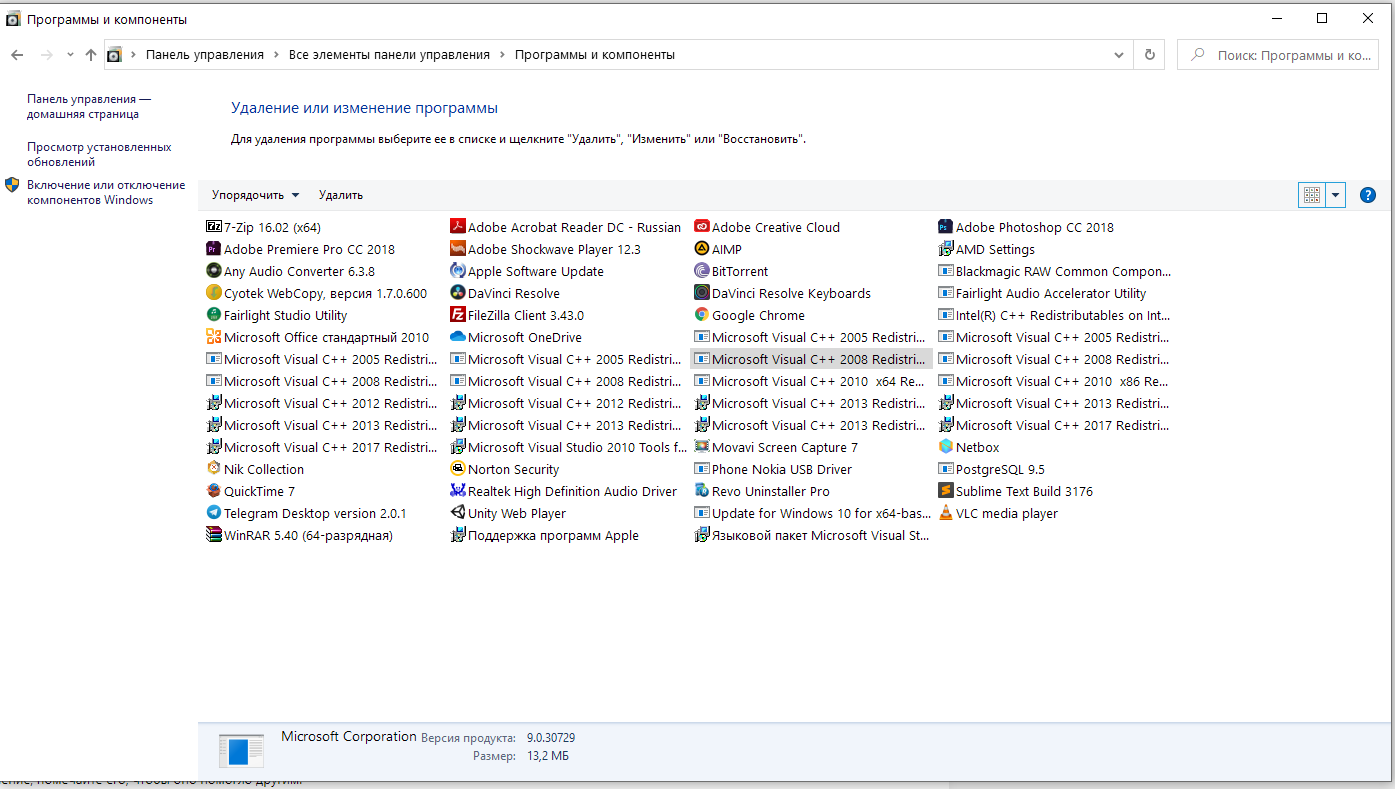Screen dimensions: 1395x789
Task: Click the Revo Uninstaller Pro icon
Action: 701,491
